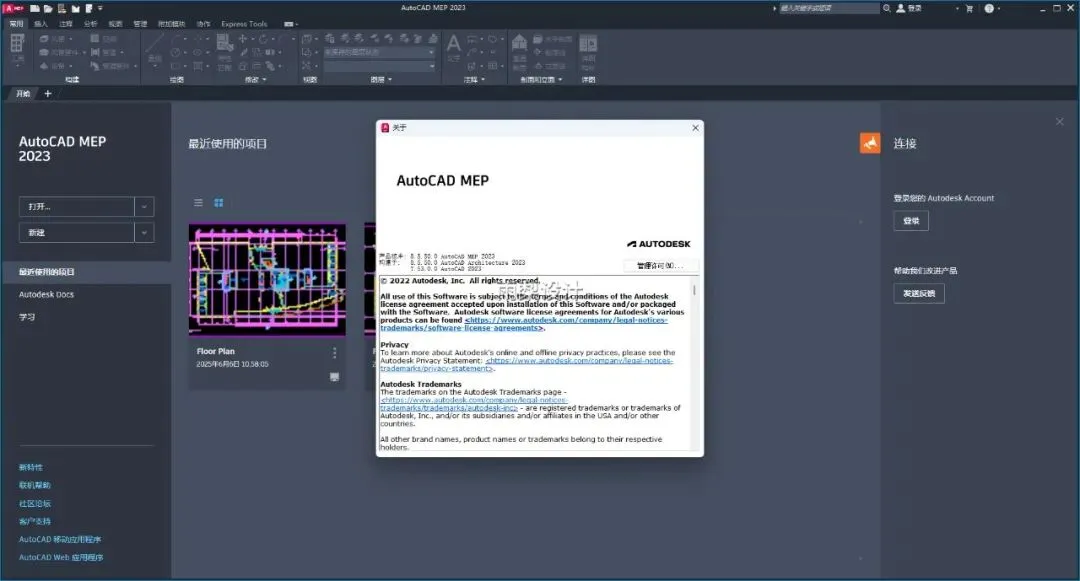1080x581 pixels.
Task: Select the Rotate tool in the ribbon
Action: coord(263,39)
